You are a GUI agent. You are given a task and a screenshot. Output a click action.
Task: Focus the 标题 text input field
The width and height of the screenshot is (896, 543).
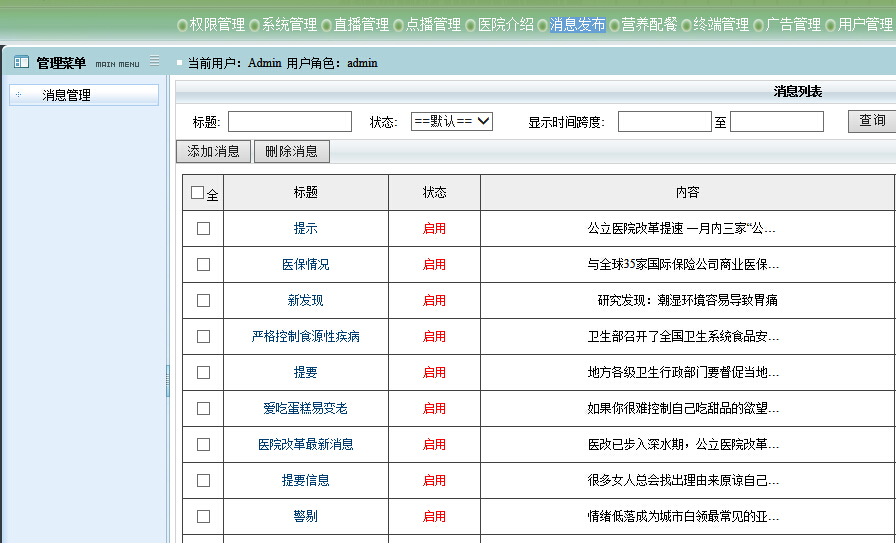pyautogui.click(x=290, y=121)
